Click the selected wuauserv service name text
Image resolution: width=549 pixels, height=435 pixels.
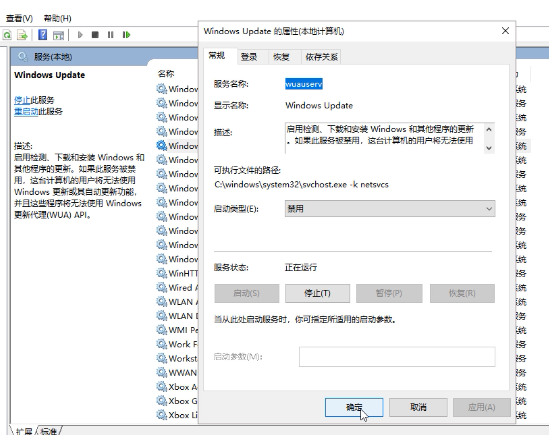click(304, 84)
